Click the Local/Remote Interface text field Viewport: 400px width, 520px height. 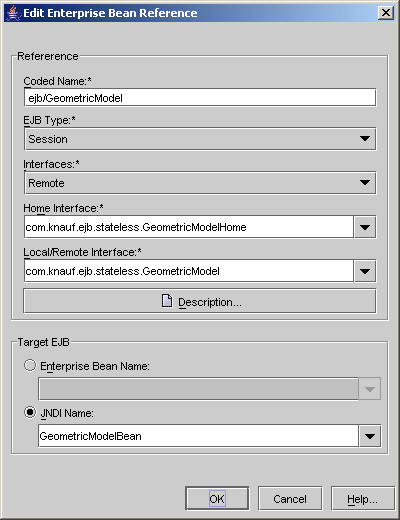pos(189,271)
